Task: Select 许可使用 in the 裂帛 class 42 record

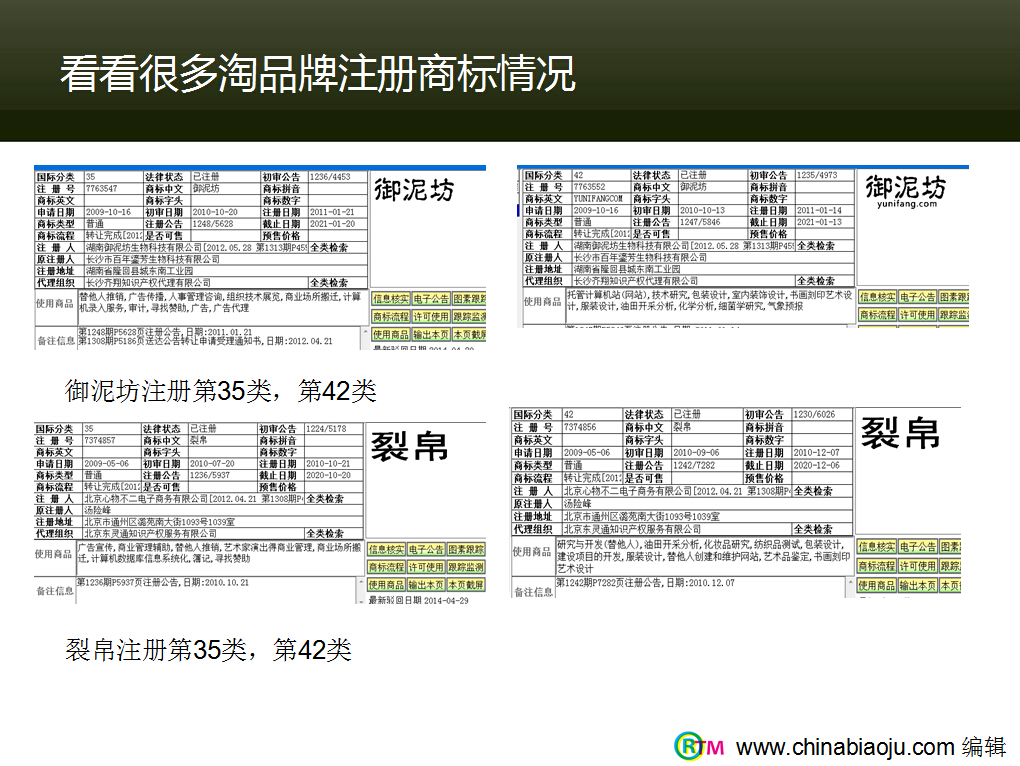Action: tap(918, 566)
